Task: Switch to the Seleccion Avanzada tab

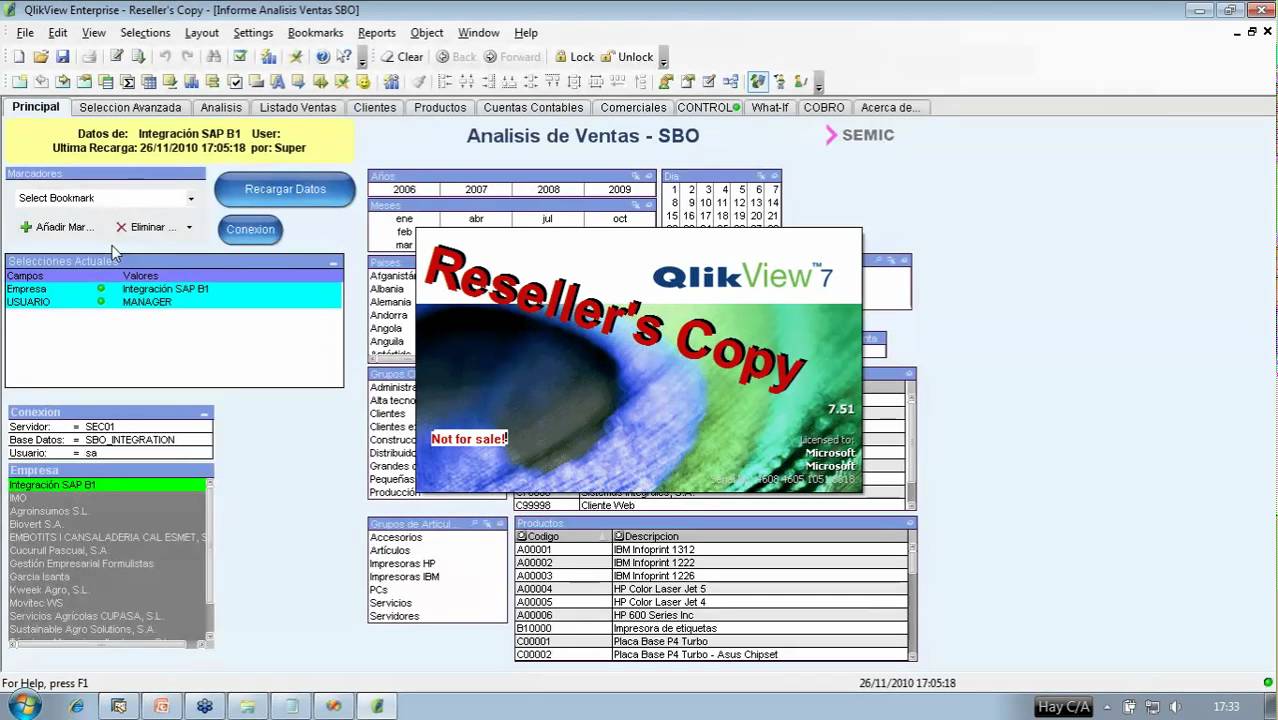Action: (130, 107)
